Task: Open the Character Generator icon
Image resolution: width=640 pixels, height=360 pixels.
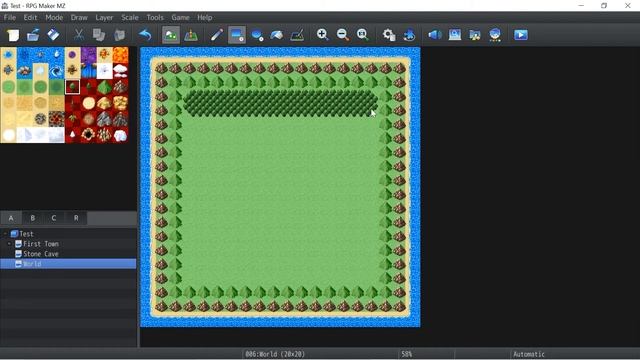Action: [x=495, y=35]
